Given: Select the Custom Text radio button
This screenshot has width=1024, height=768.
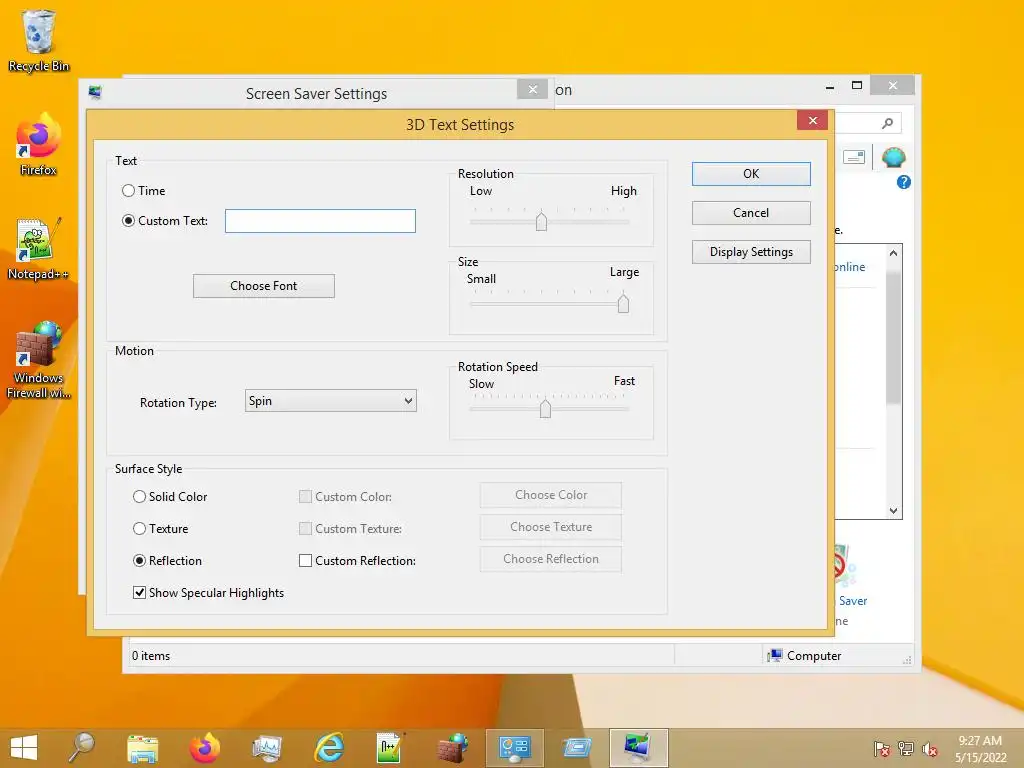Looking at the screenshot, I should 129,221.
